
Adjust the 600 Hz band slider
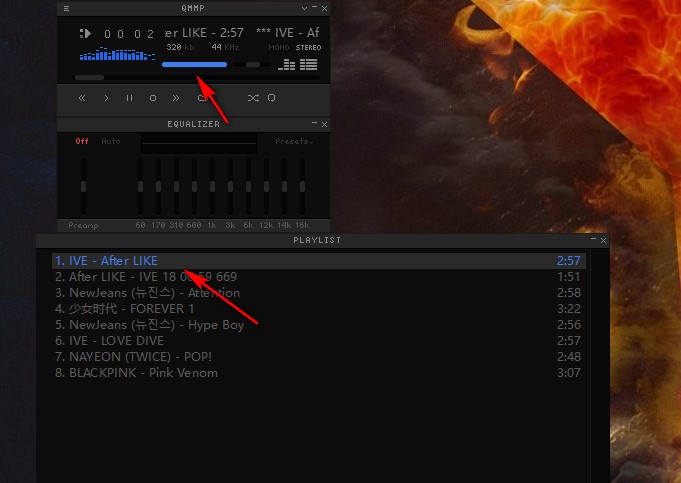tap(195, 186)
